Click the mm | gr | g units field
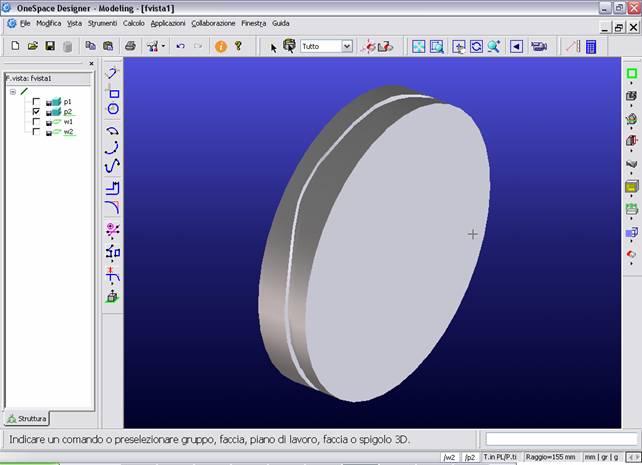Viewport: 642px width, 465px height. click(x=601, y=457)
